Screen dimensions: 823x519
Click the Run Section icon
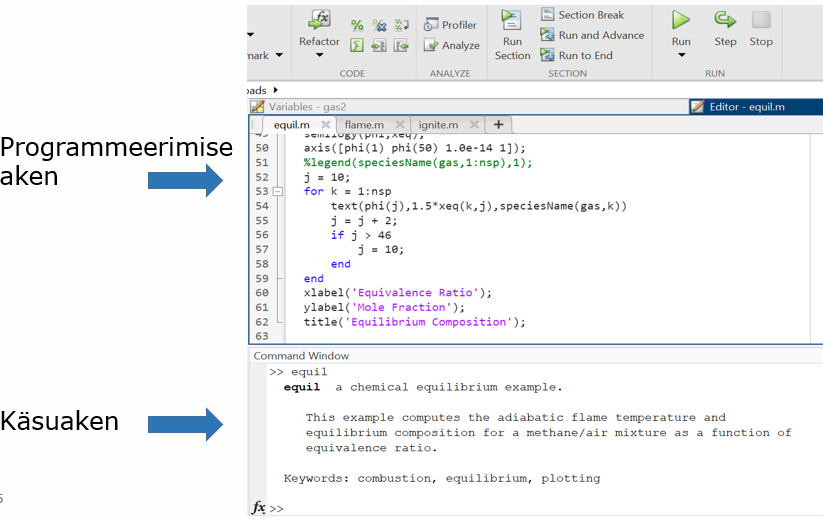pos(512,21)
